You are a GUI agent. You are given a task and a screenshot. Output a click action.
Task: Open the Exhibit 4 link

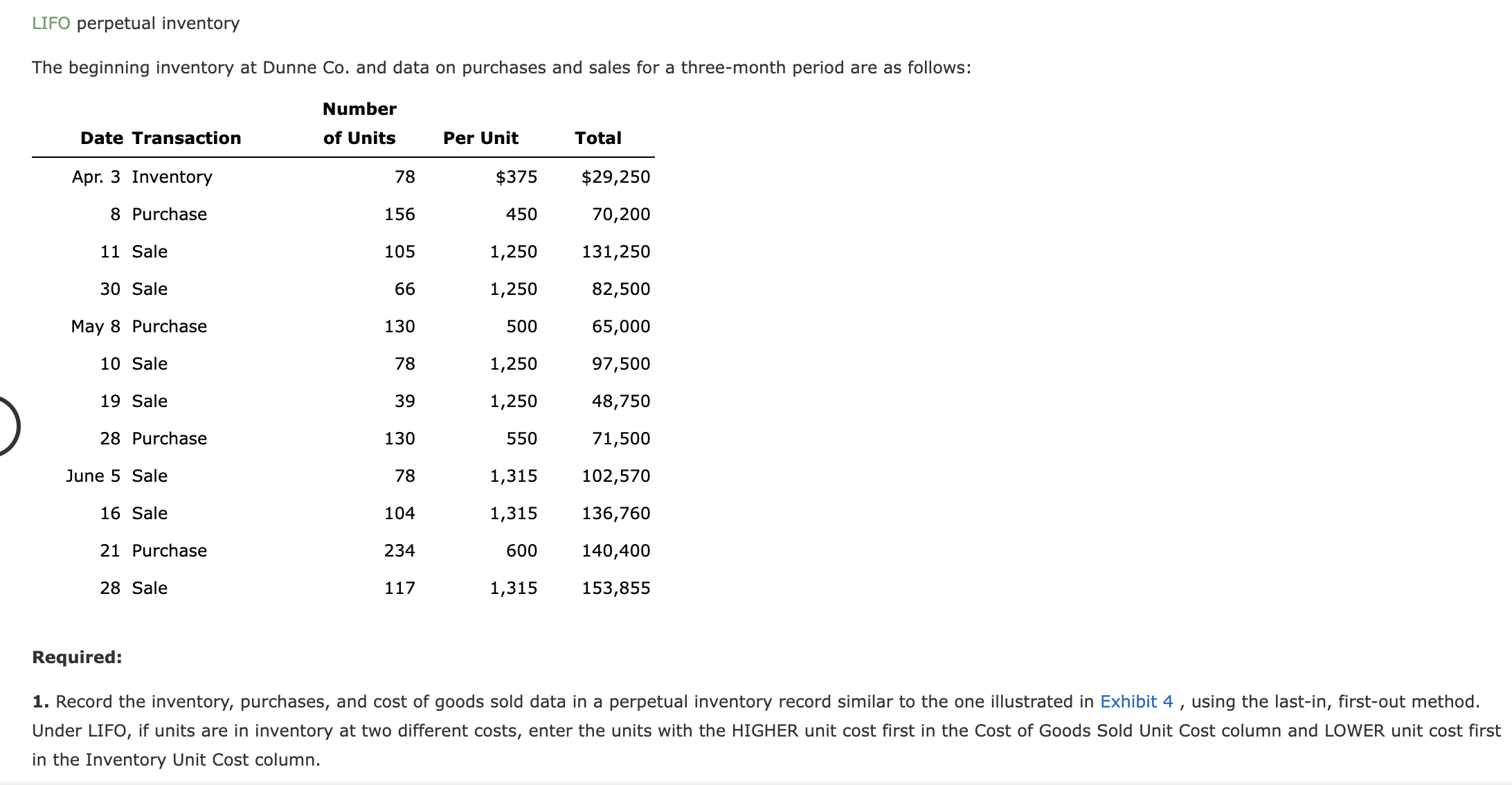tap(1136, 701)
